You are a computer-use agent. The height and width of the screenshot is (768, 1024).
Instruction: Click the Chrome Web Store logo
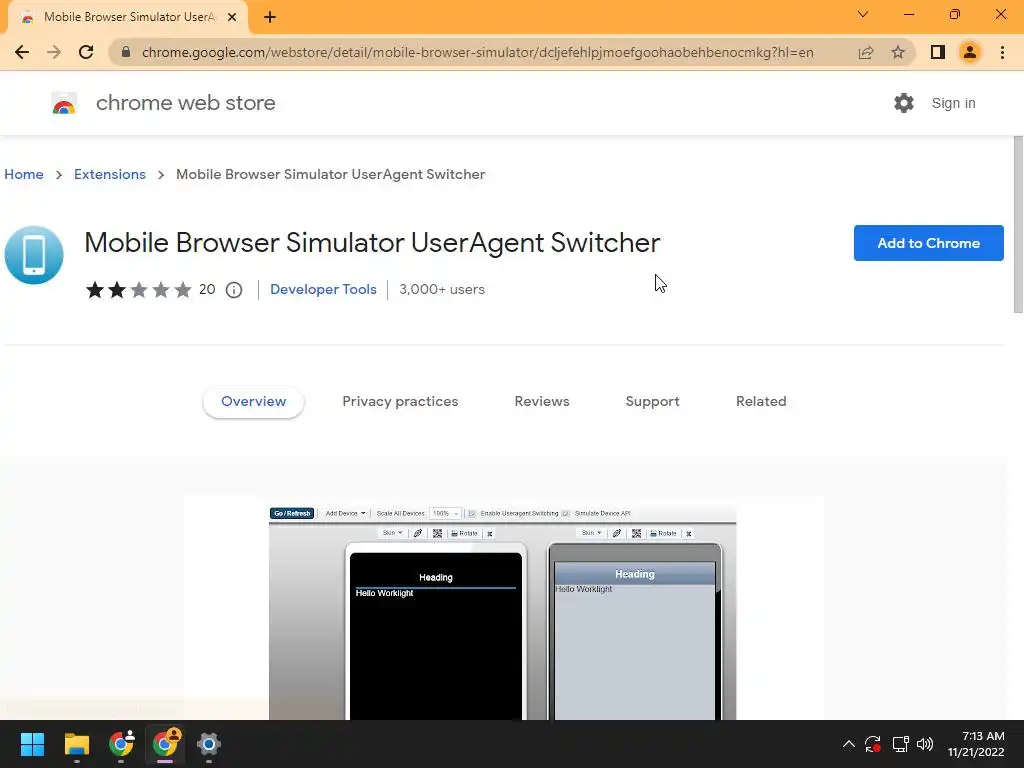[x=64, y=103]
